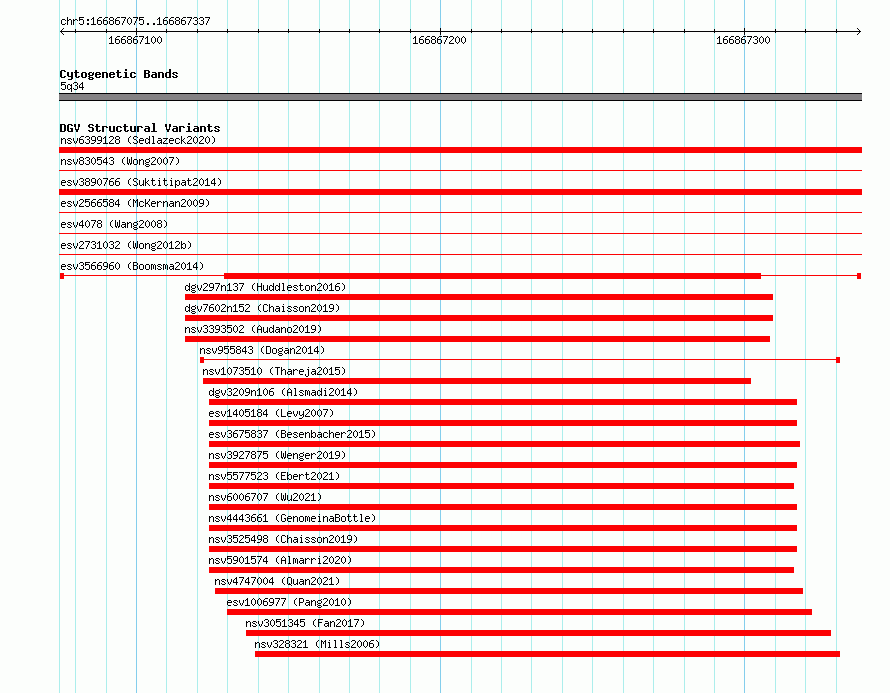Click the thin red line under nsv830543
This screenshot has height=693, width=890.
coord(460,170)
